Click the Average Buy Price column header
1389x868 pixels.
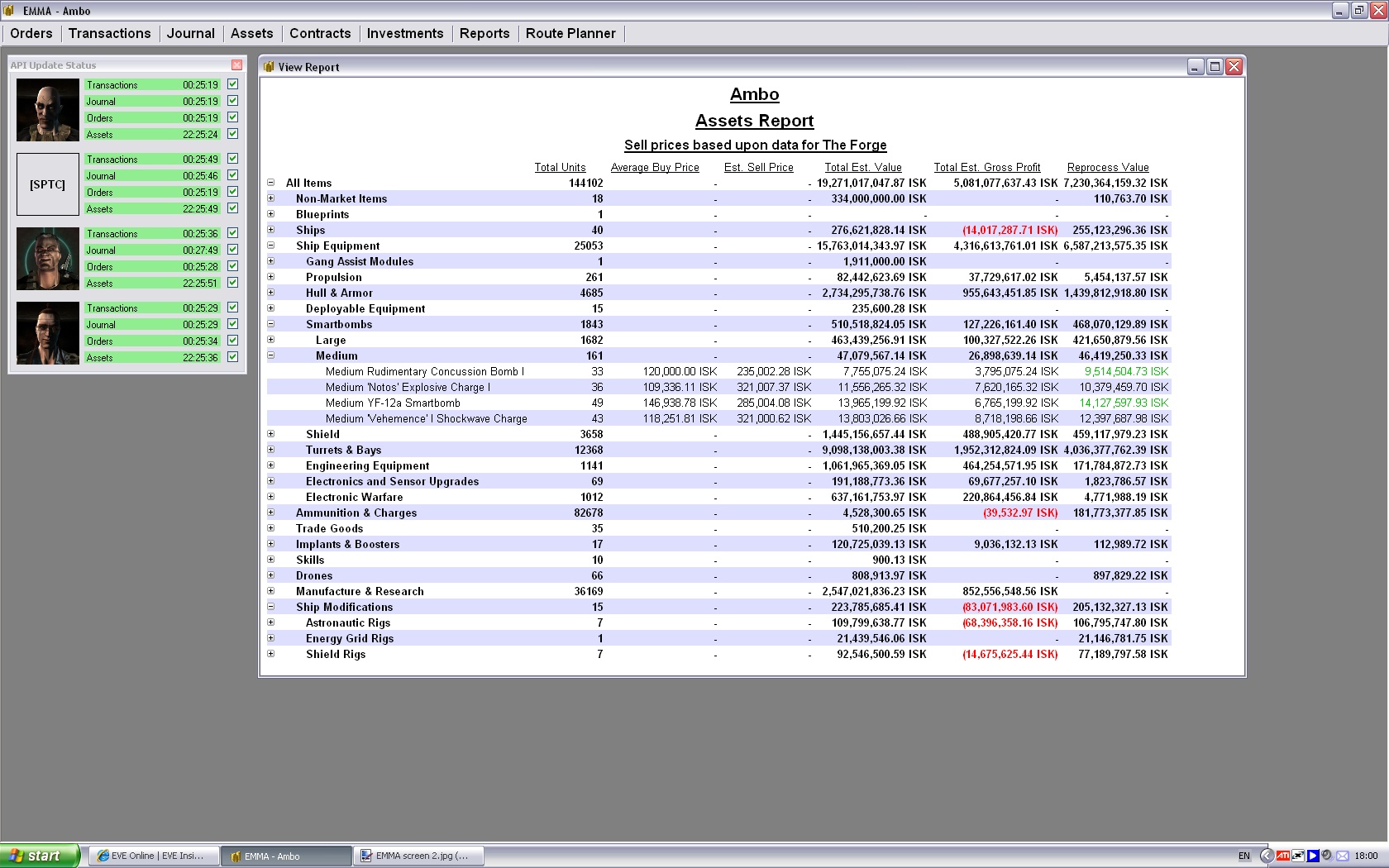pyautogui.click(x=655, y=167)
